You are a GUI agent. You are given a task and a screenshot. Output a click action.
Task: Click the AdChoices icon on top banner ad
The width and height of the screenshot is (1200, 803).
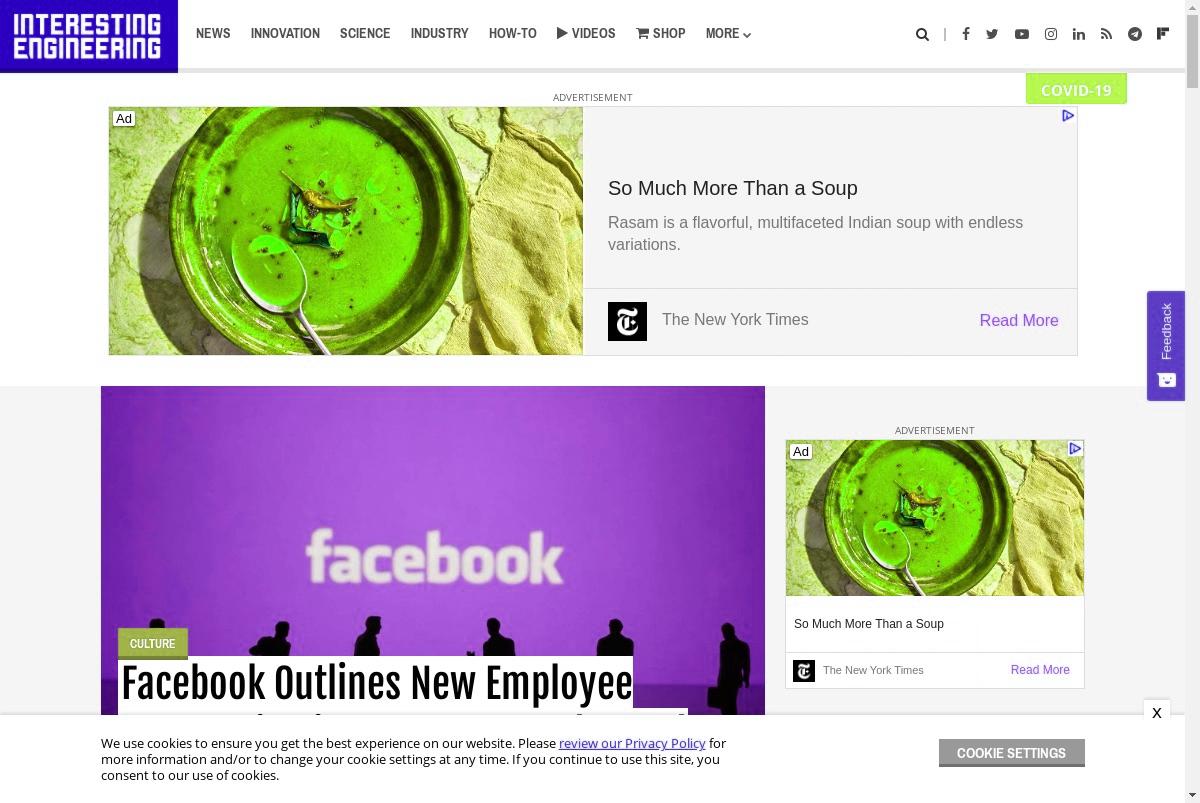point(1067,116)
